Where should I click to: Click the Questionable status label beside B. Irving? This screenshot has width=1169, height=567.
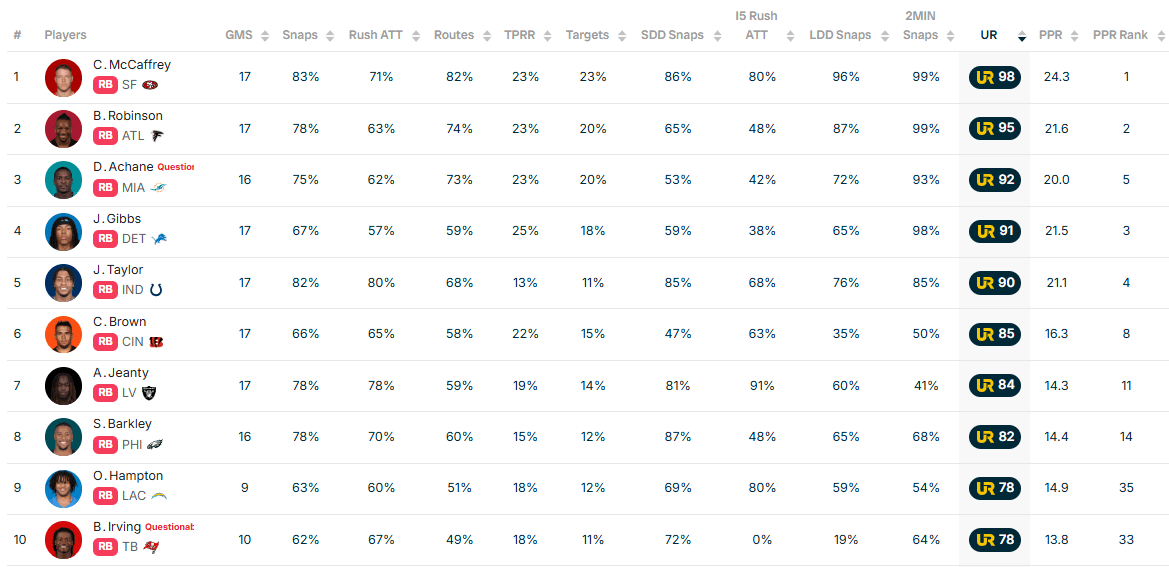click(x=169, y=527)
